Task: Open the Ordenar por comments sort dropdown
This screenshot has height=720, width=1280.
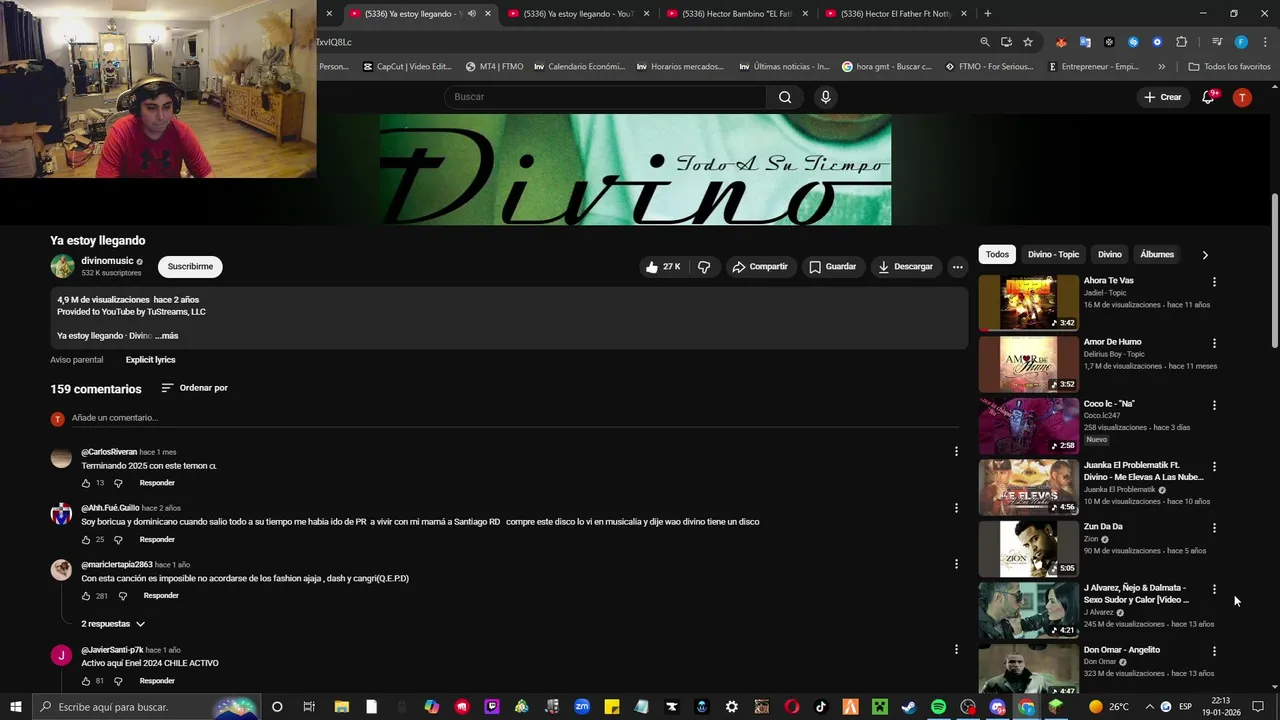Action: coord(194,388)
